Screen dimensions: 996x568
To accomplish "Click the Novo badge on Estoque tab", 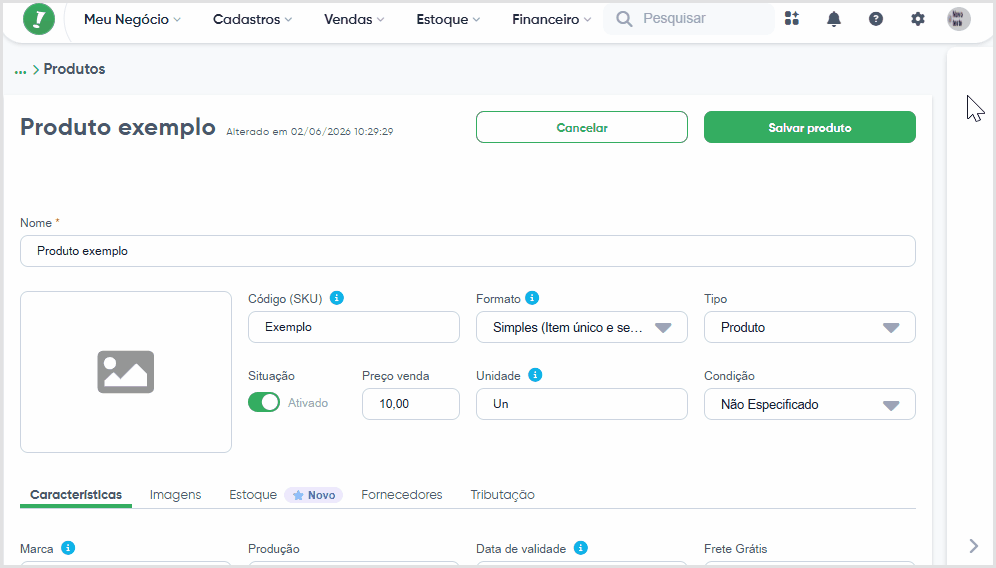I will [x=314, y=495].
